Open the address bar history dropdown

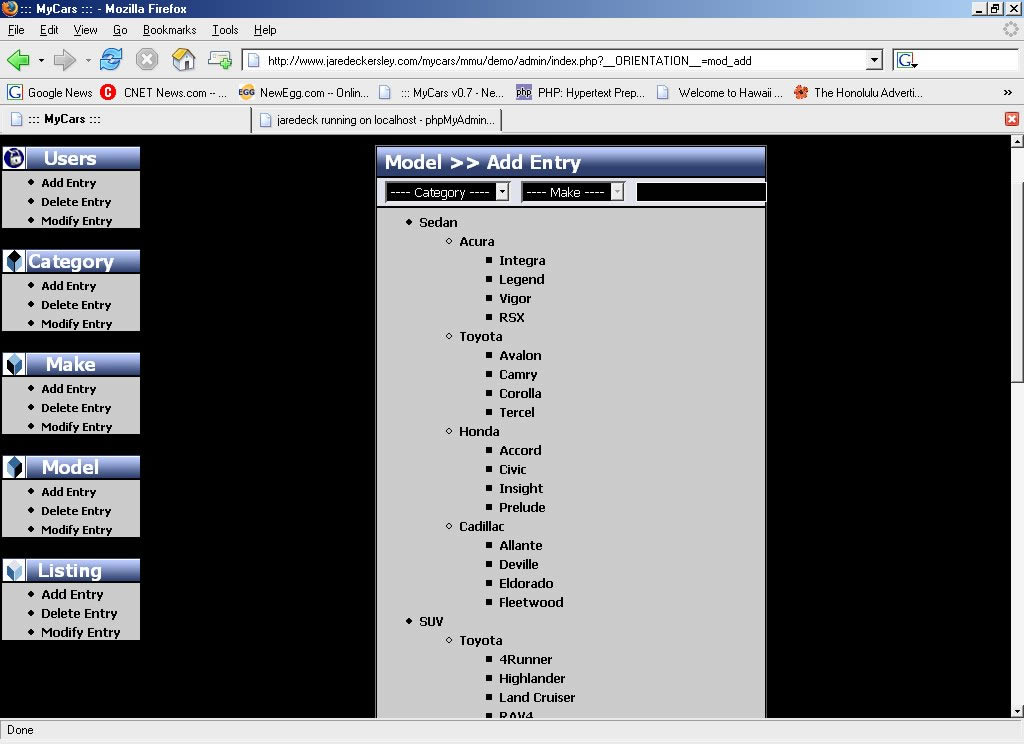874,61
